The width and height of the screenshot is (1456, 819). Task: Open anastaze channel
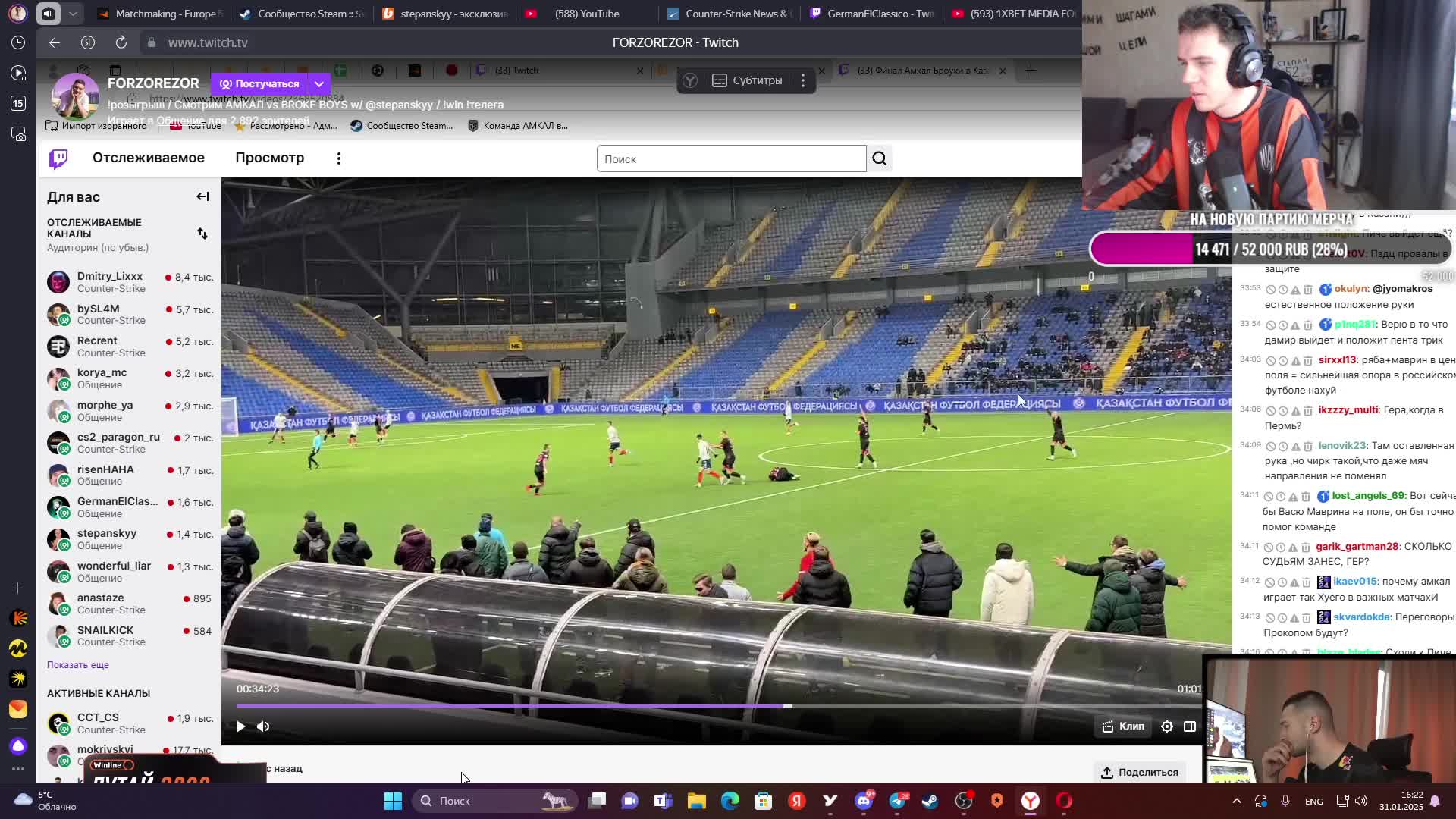tap(130, 604)
